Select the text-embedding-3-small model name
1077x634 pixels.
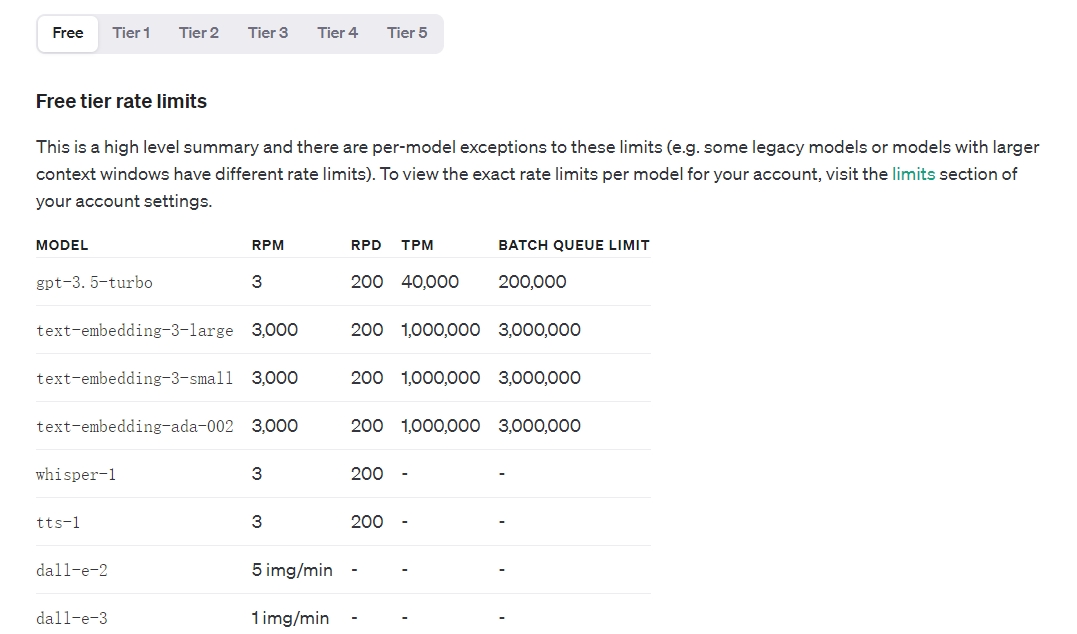click(135, 378)
